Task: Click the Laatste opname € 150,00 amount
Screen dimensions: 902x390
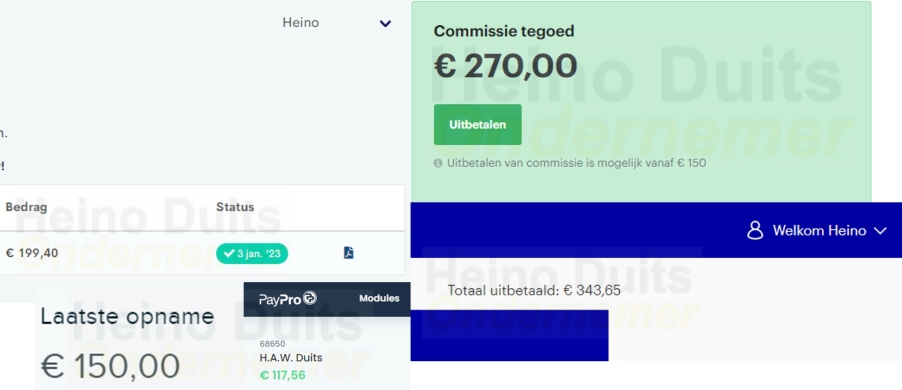Action: tap(110, 366)
